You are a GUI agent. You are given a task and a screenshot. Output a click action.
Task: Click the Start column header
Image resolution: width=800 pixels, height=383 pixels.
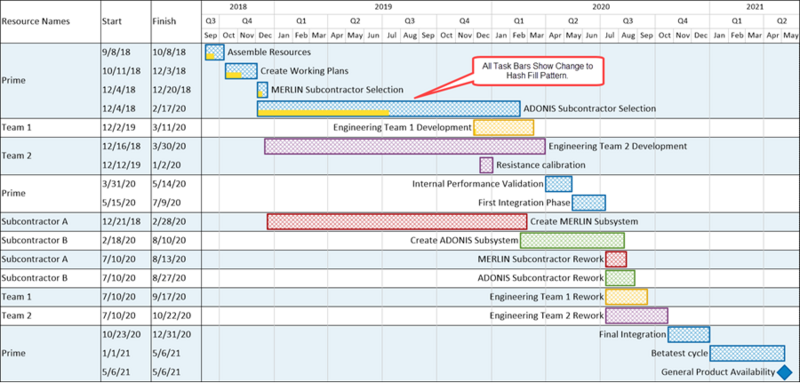click(111, 21)
